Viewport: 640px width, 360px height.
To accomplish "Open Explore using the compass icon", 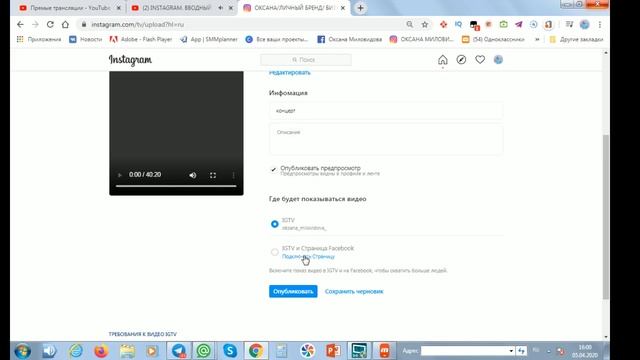I will click(461, 60).
